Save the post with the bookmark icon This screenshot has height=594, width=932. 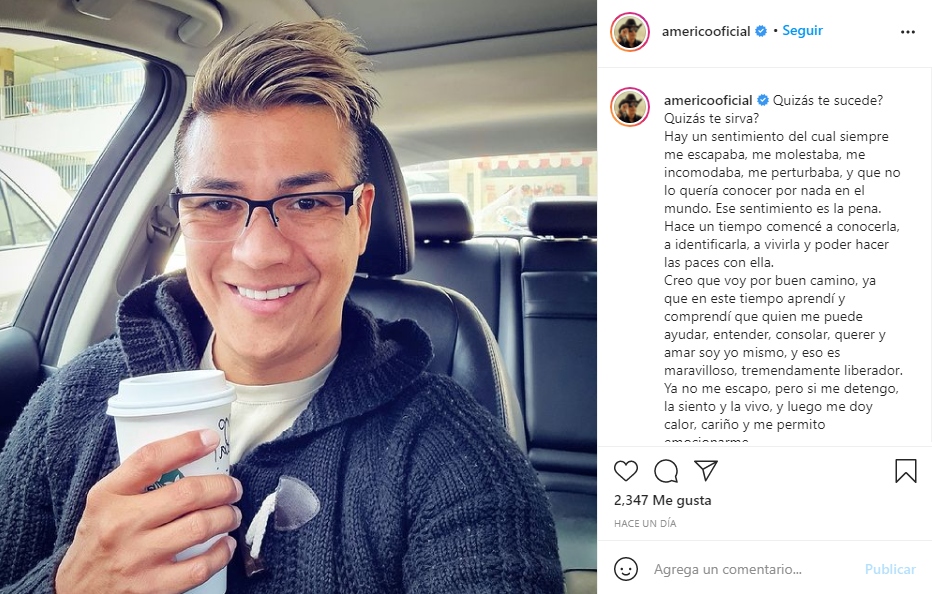(x=905, y=470)
